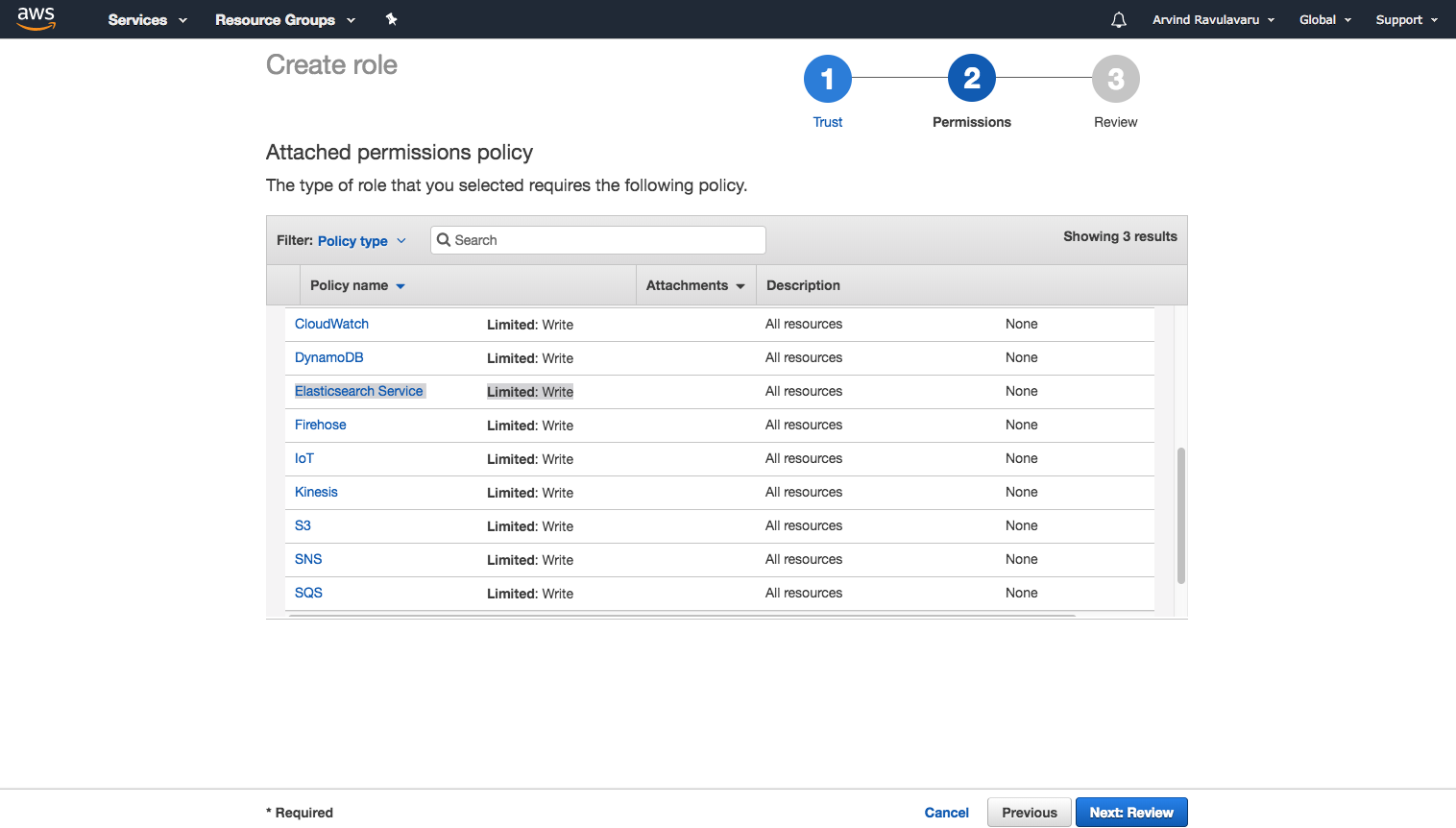Click the Permissions step label
This screenshot has width=1456, height=828.
[x=972, y=122]
